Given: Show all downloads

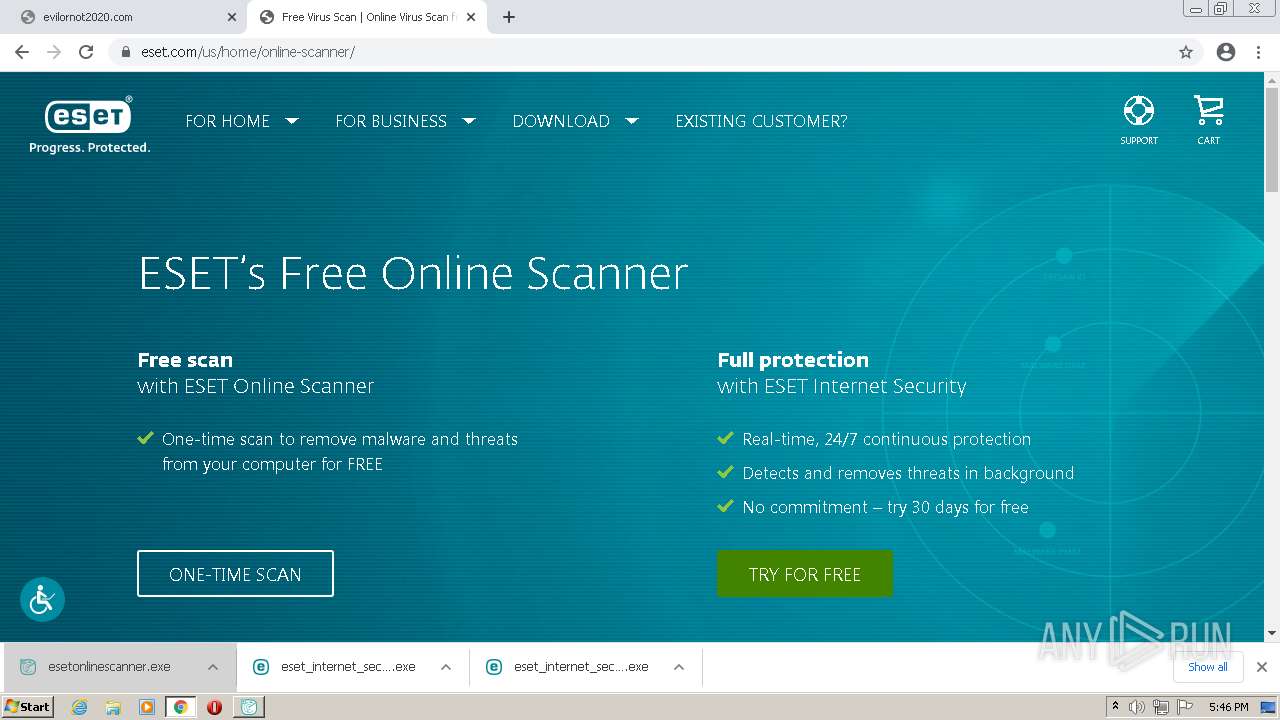Looking at the screenshot, I should 1208,667.
